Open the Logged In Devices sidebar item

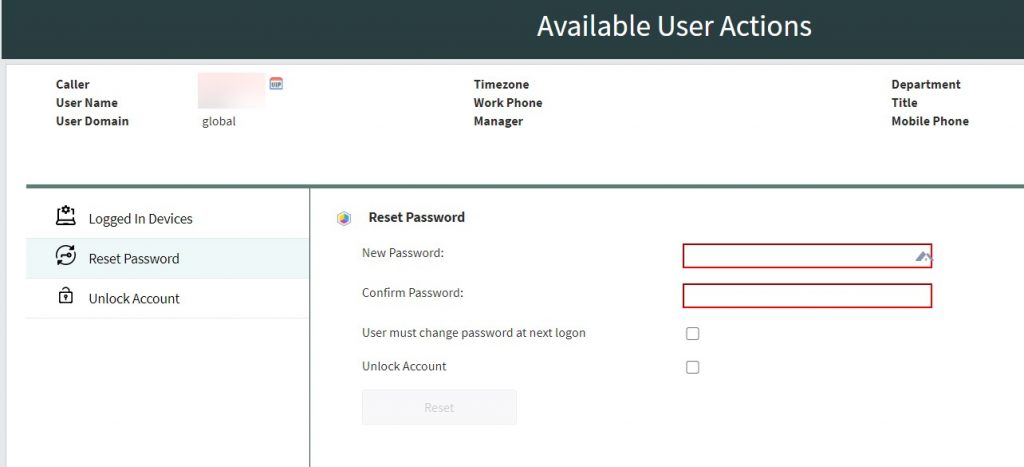[x=167, y=219]
